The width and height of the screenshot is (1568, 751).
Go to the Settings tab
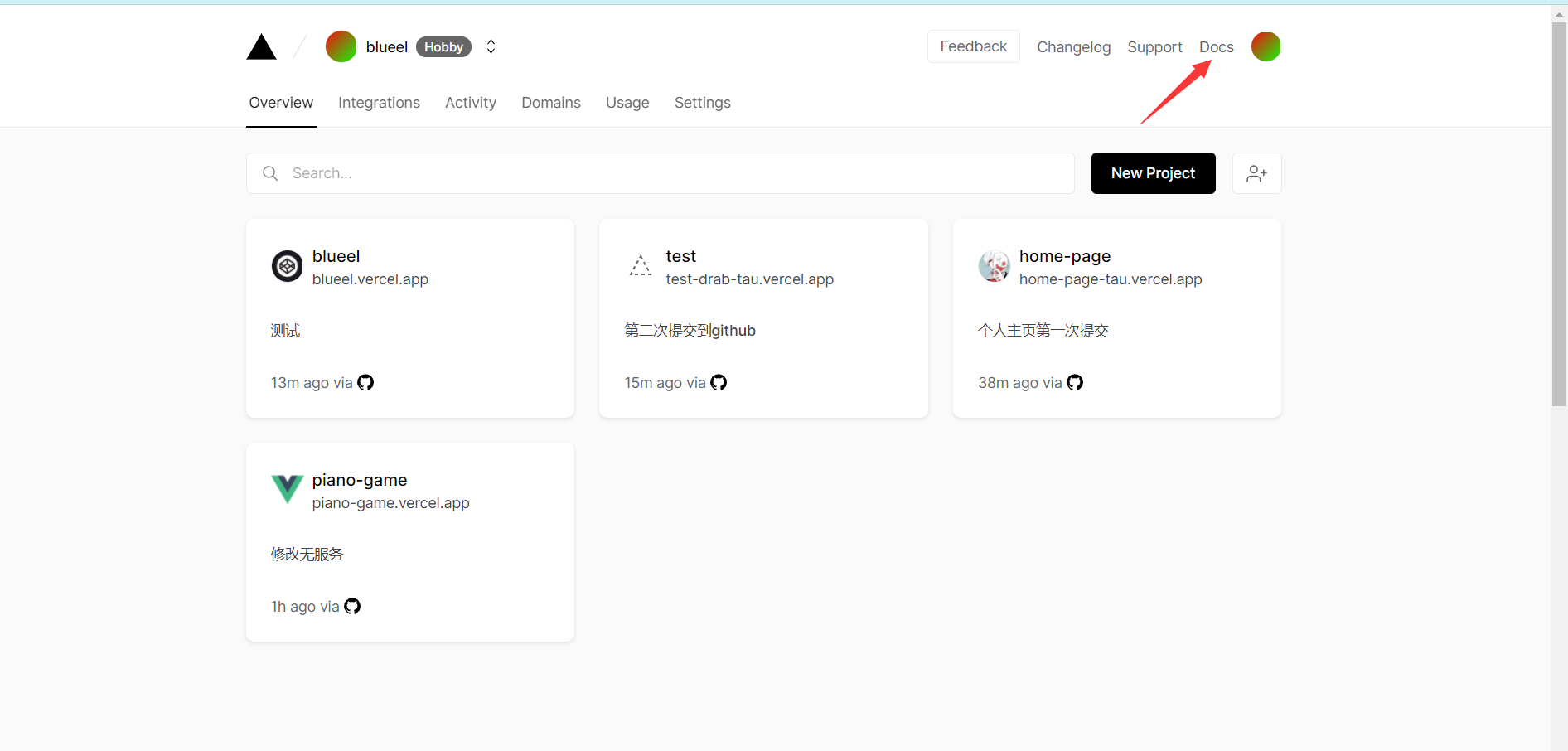(x=703, y=103)
